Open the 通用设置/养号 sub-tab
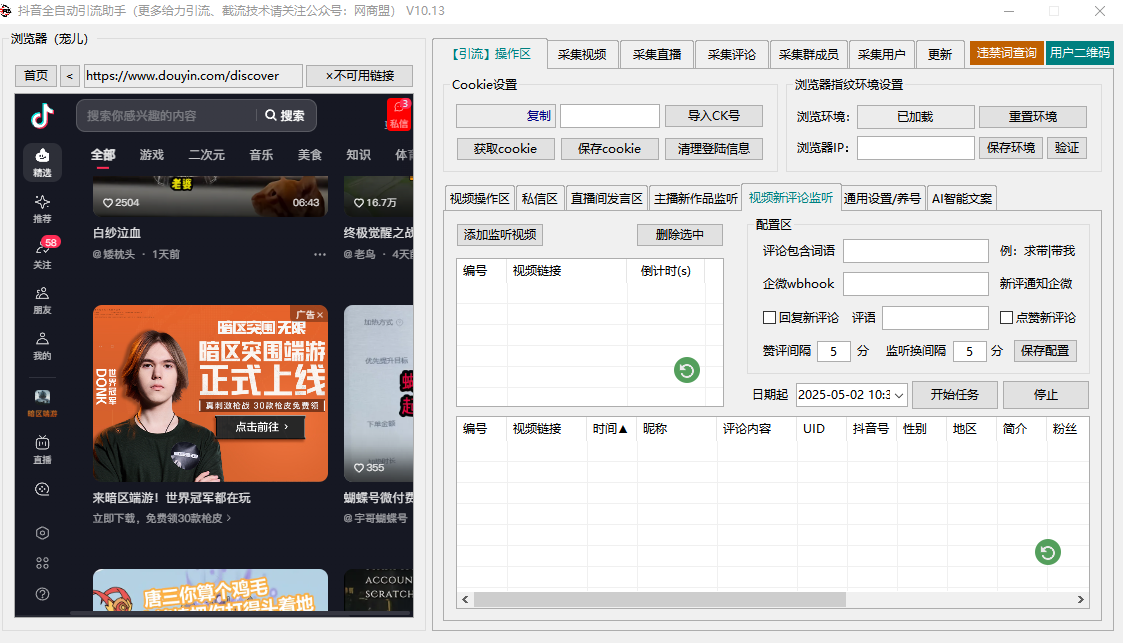The height and width of the screenshot is (643, 1123). pos(882,198)
